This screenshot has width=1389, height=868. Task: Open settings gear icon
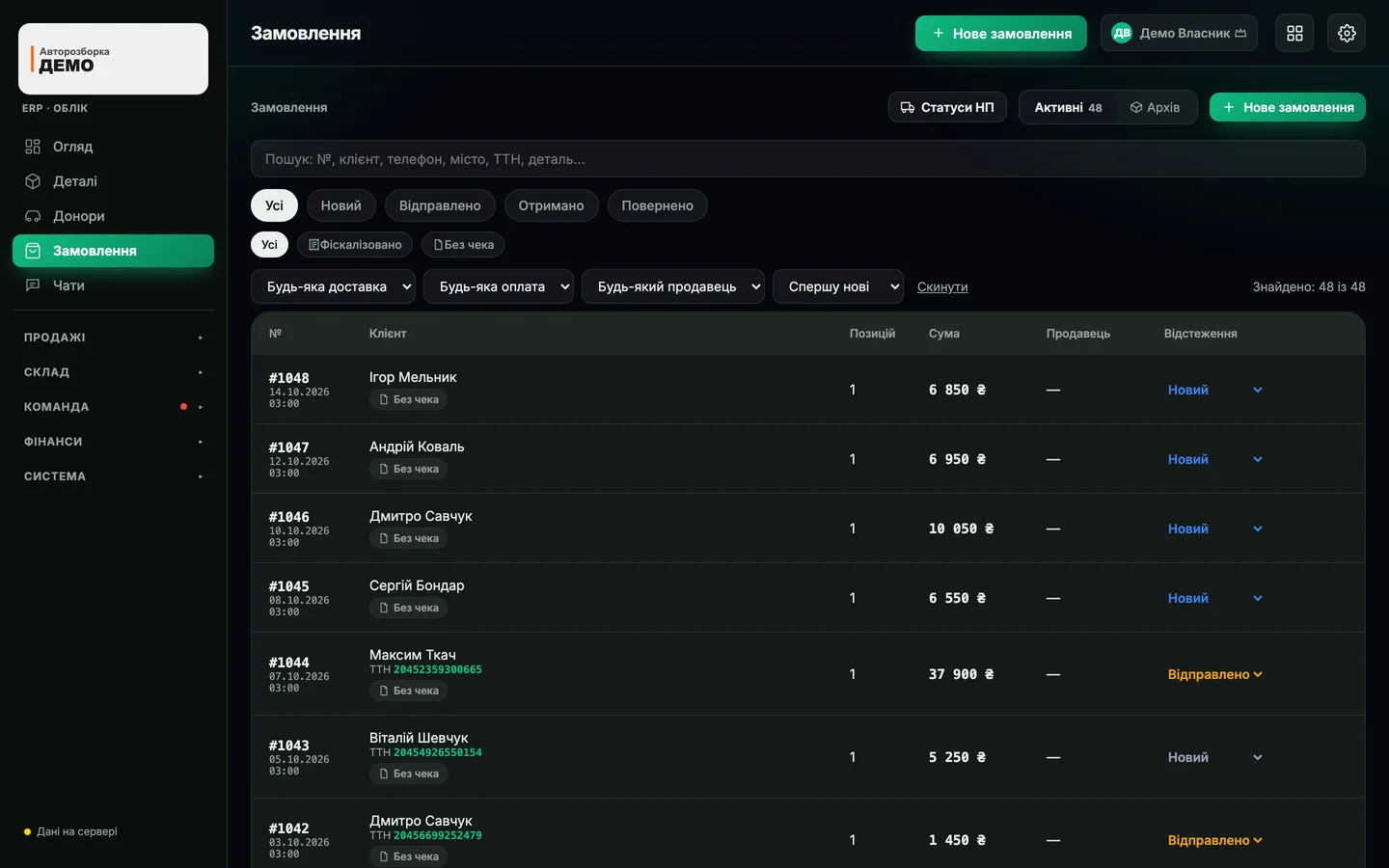tap(1347, 34)
